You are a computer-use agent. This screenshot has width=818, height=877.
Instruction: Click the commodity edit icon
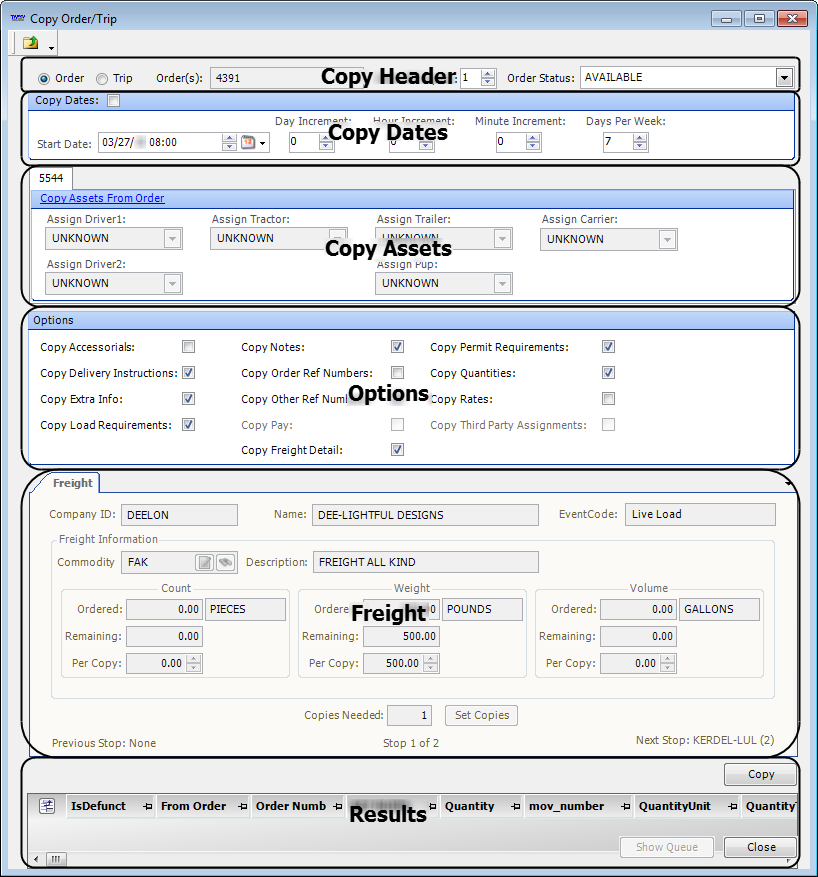tap(205, 562)
